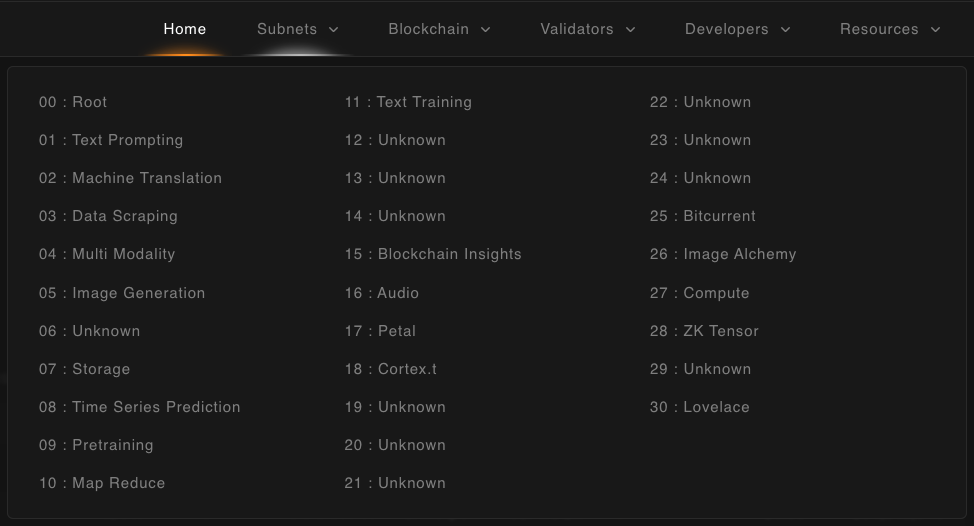Open 11 : Text Training subnet
The image size is (974, 526).
408,102
